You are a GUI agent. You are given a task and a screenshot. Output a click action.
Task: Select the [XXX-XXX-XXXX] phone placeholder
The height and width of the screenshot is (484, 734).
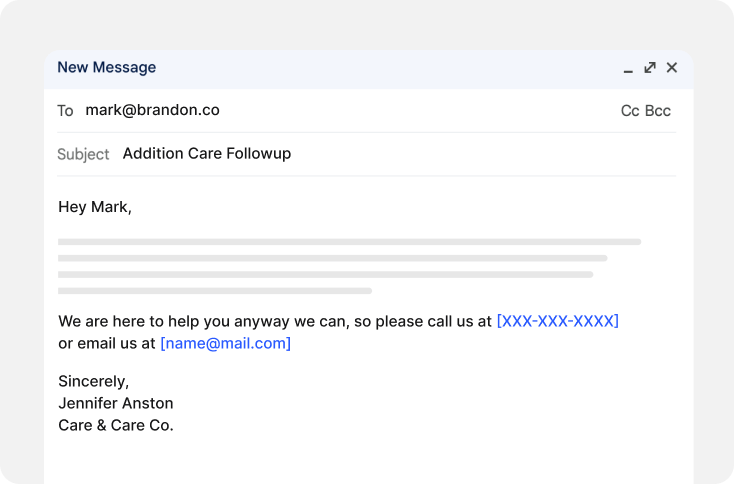[x=558, y=321]
